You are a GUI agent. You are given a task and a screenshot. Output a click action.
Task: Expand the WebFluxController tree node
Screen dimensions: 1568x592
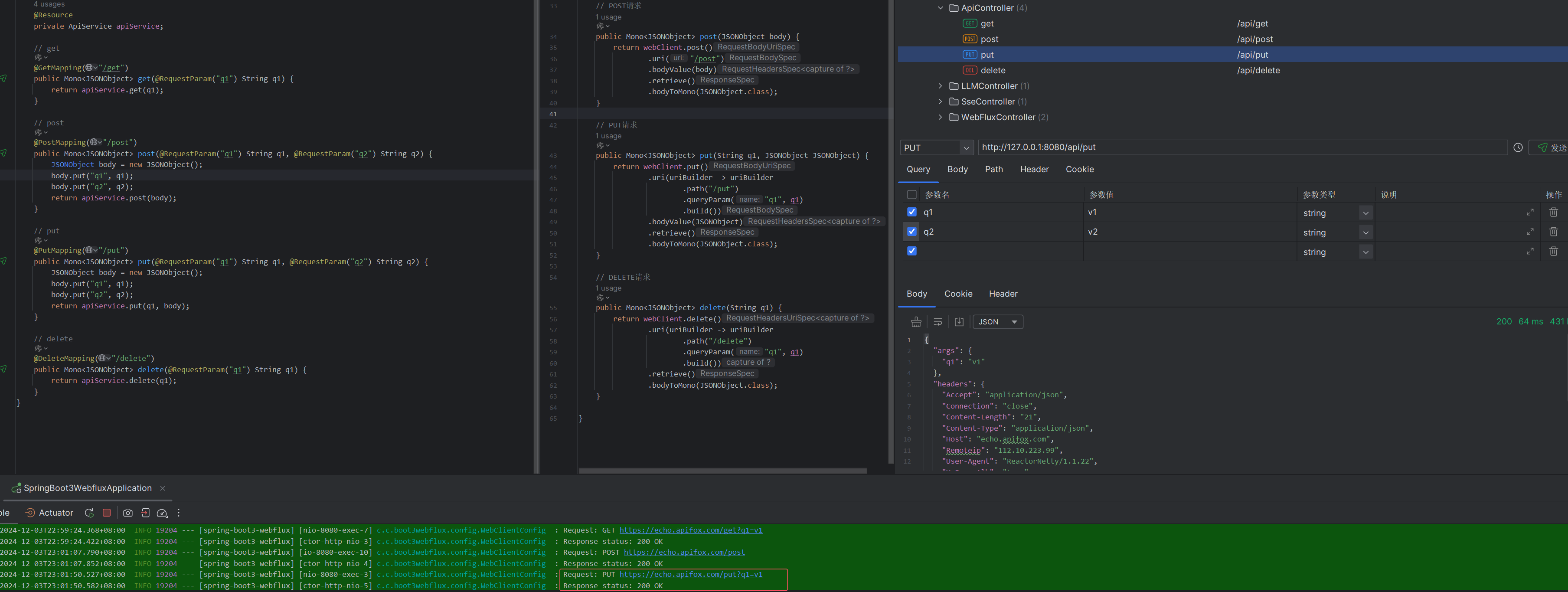[941, 117]
